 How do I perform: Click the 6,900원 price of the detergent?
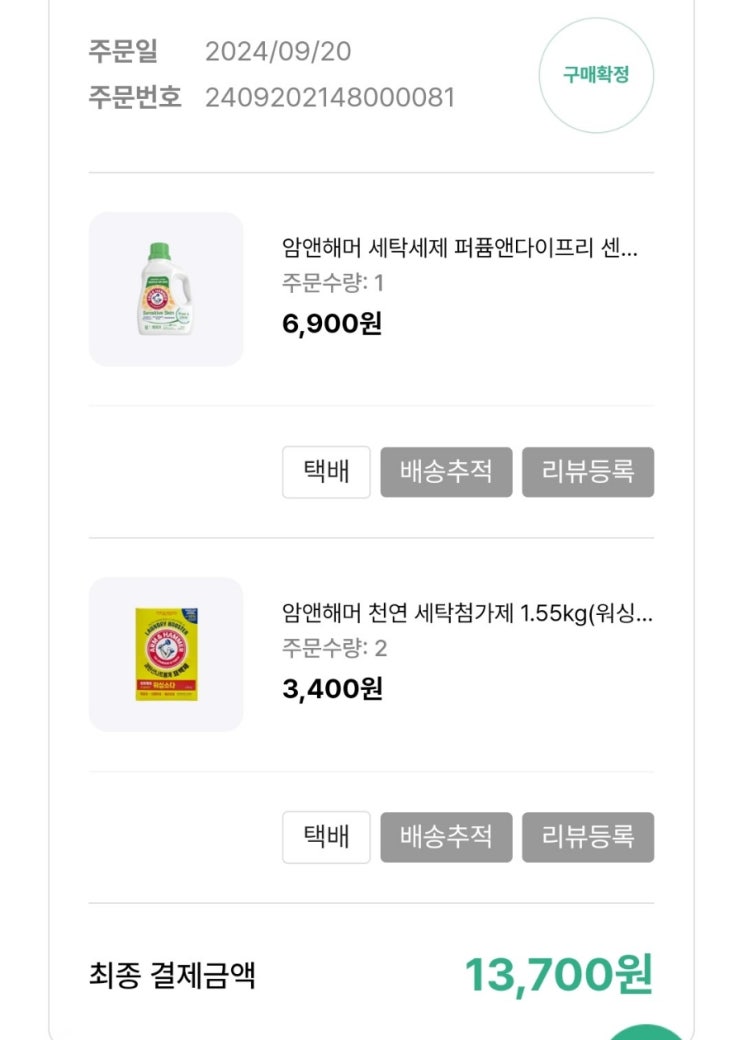coord(332,324)
